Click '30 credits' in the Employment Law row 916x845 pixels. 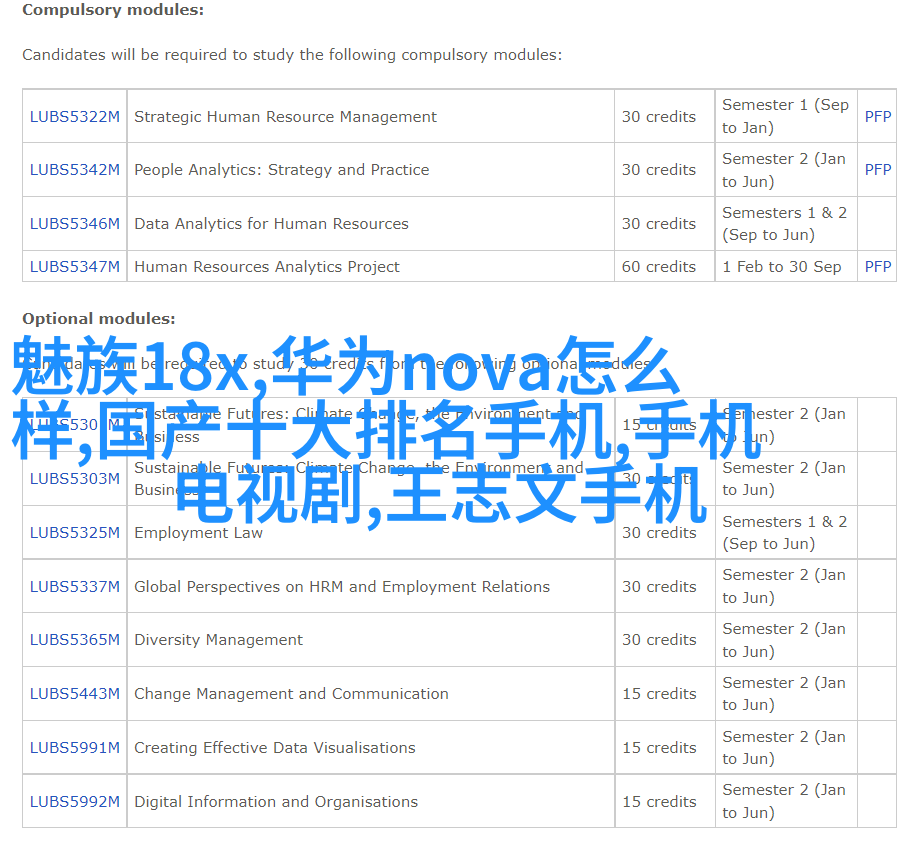point(659,533)
